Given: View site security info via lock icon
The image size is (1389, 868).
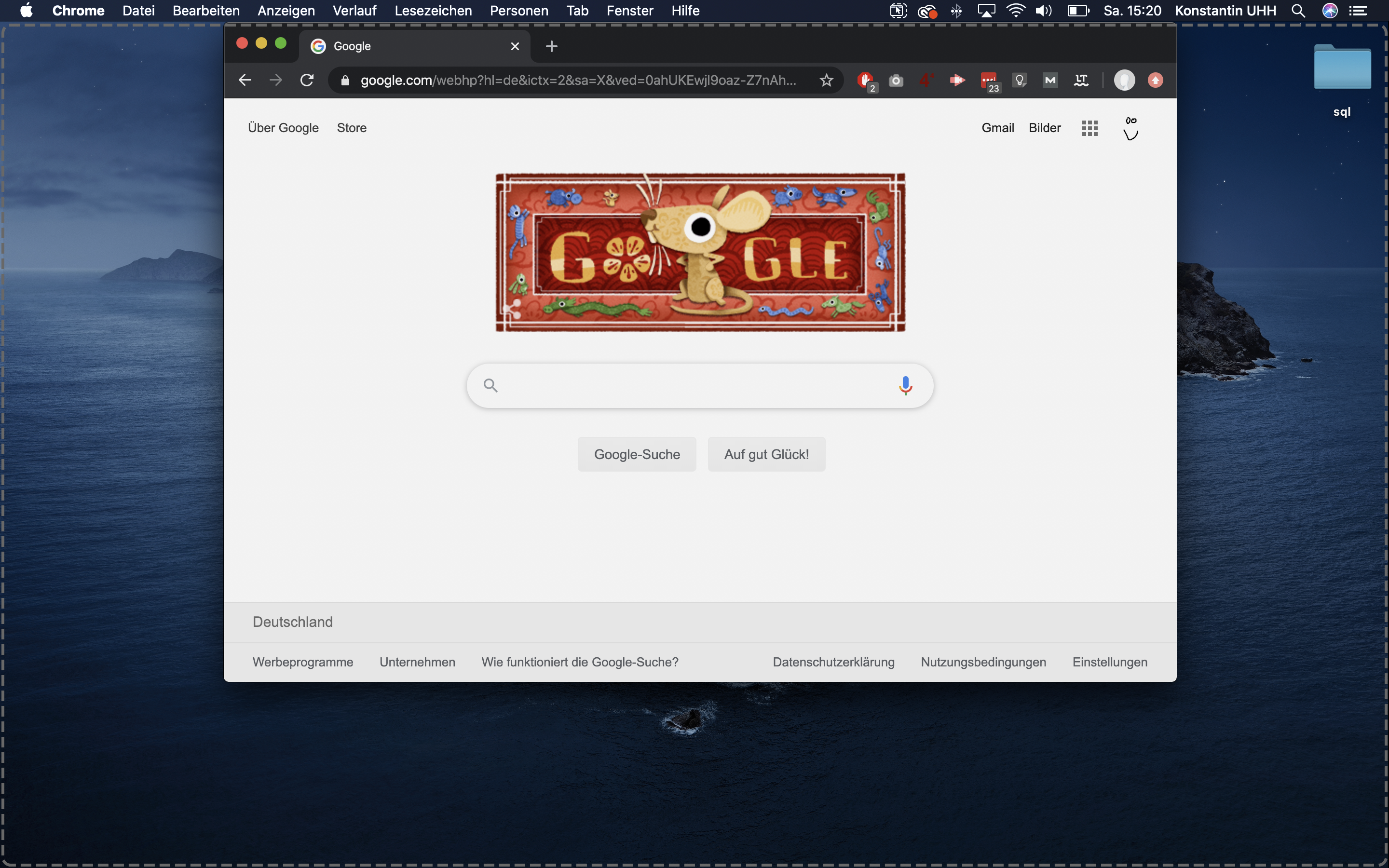Looking at the screenshot, I should (345, 81).
